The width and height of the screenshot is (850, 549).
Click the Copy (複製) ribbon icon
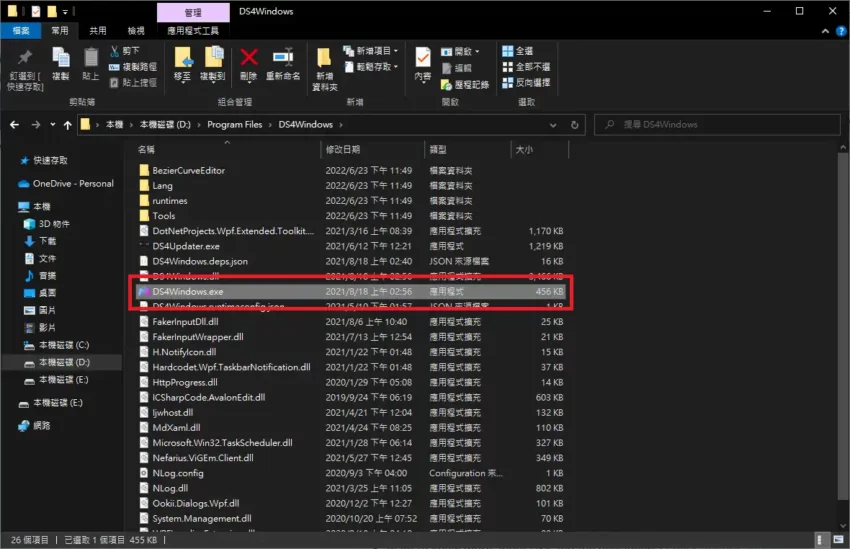click(61, 64)
